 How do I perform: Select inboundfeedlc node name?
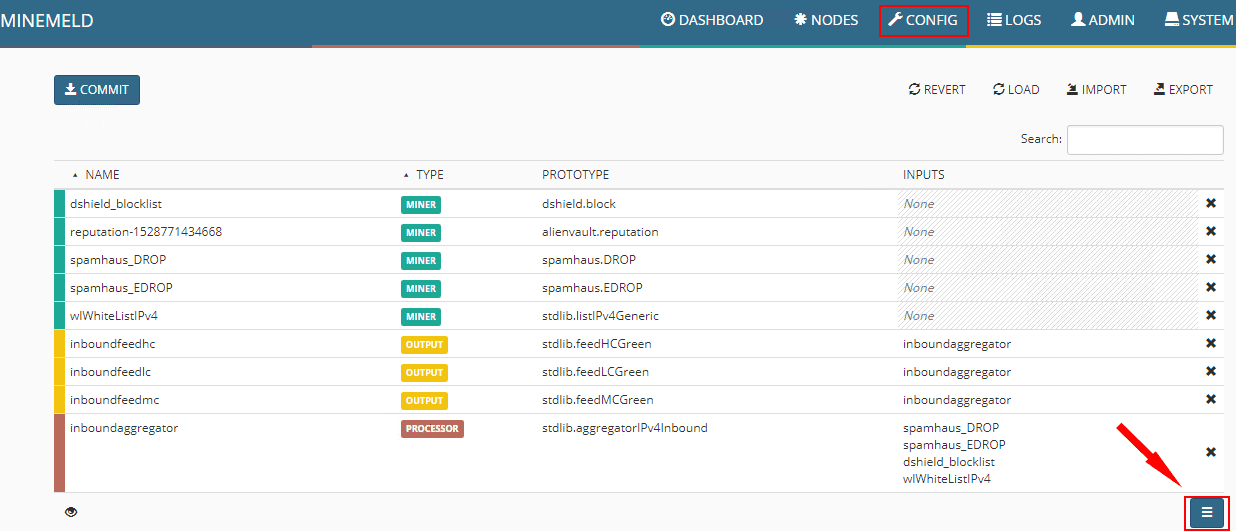[x=111, y=372]
